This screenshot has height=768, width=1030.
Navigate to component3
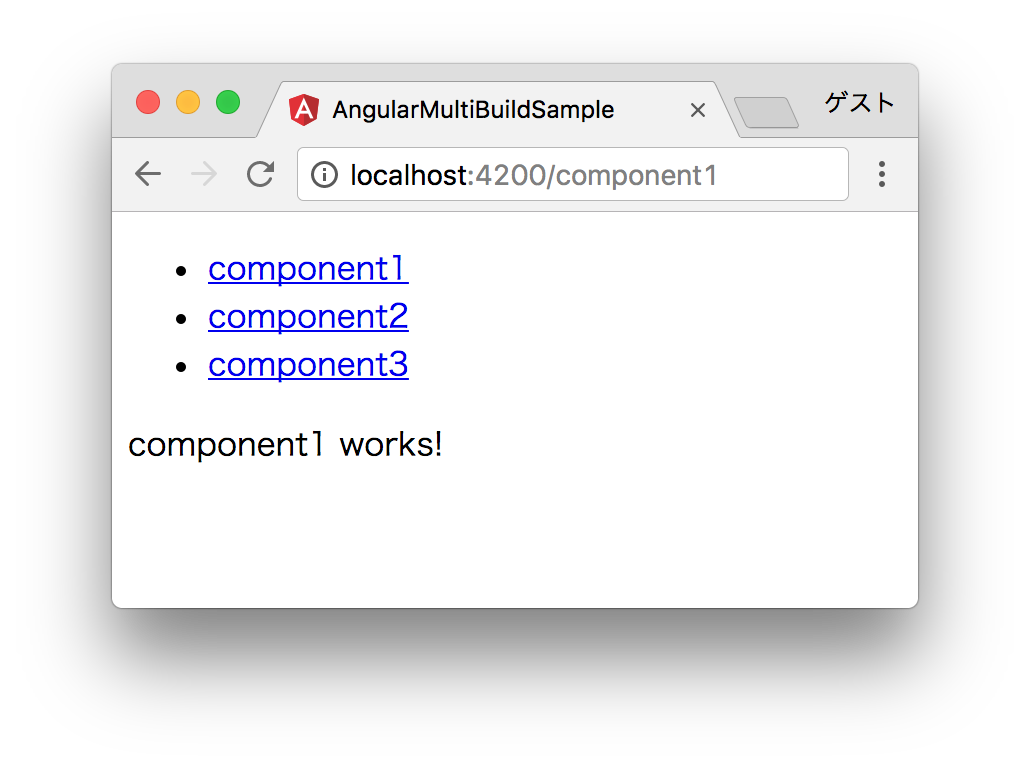[307, 364]
